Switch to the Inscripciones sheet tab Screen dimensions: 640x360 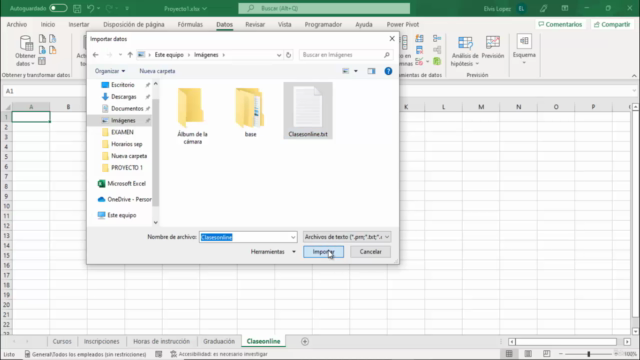point(102,341)
